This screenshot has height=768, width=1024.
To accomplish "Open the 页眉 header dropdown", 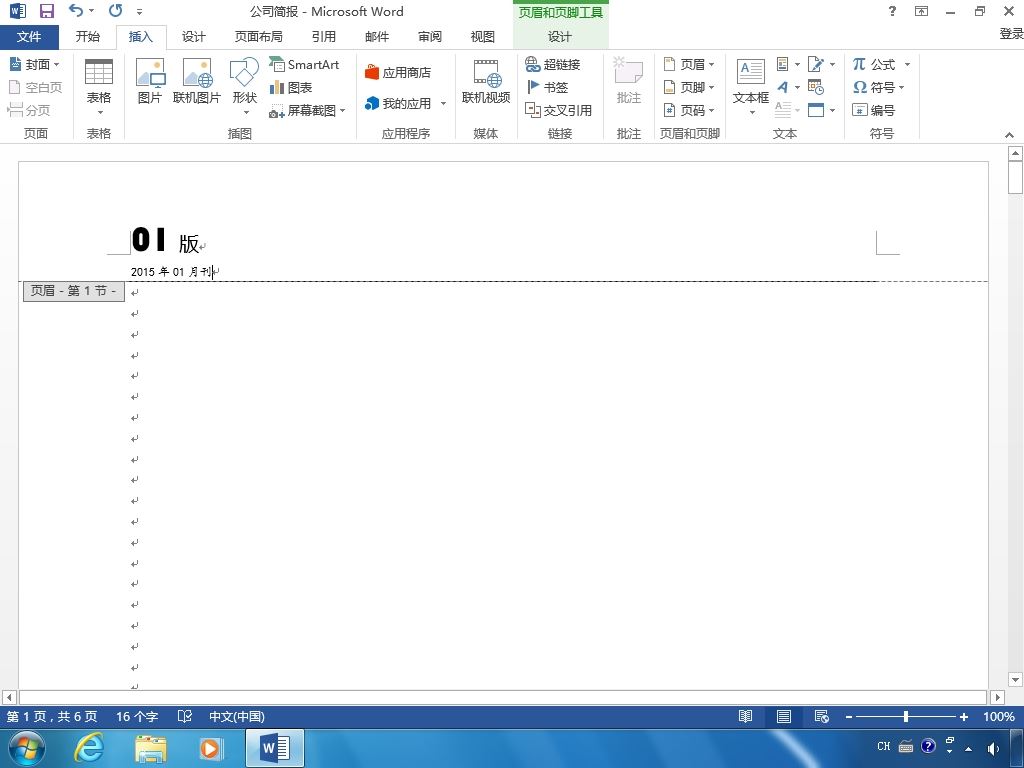I will 689,64.
